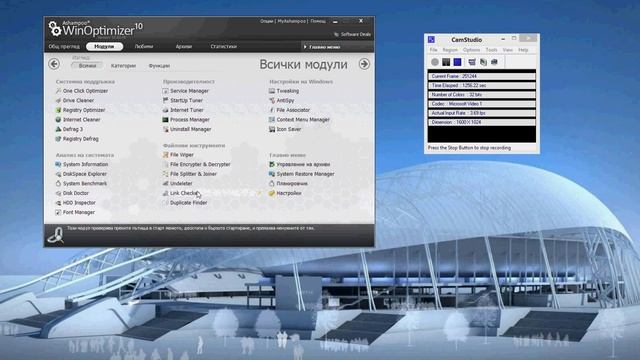Open the Любими tab
640x360 pixels.
[x=144, y=47]
